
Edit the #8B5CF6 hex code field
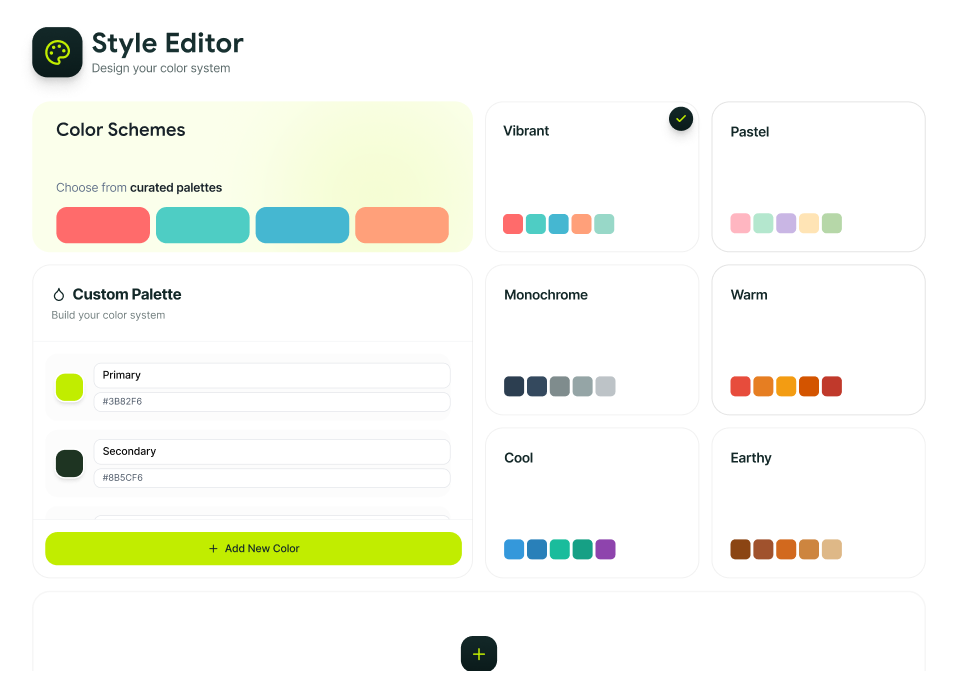click(271, 478)
